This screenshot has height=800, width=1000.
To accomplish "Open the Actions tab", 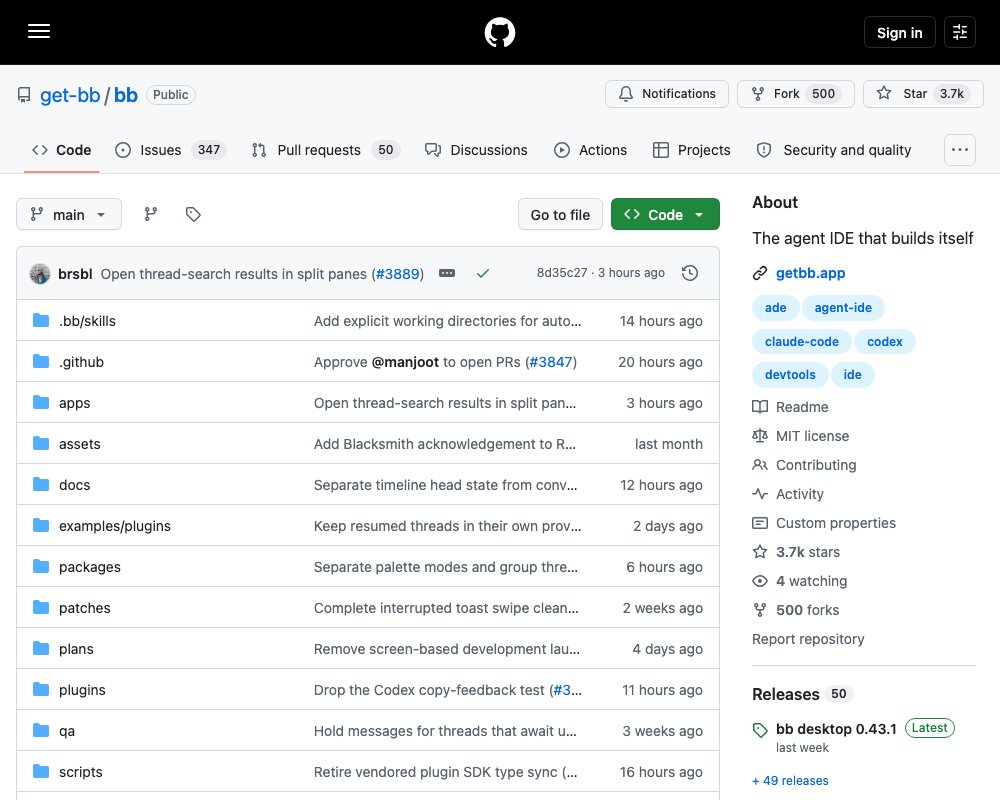I will (x=591, y=150).
